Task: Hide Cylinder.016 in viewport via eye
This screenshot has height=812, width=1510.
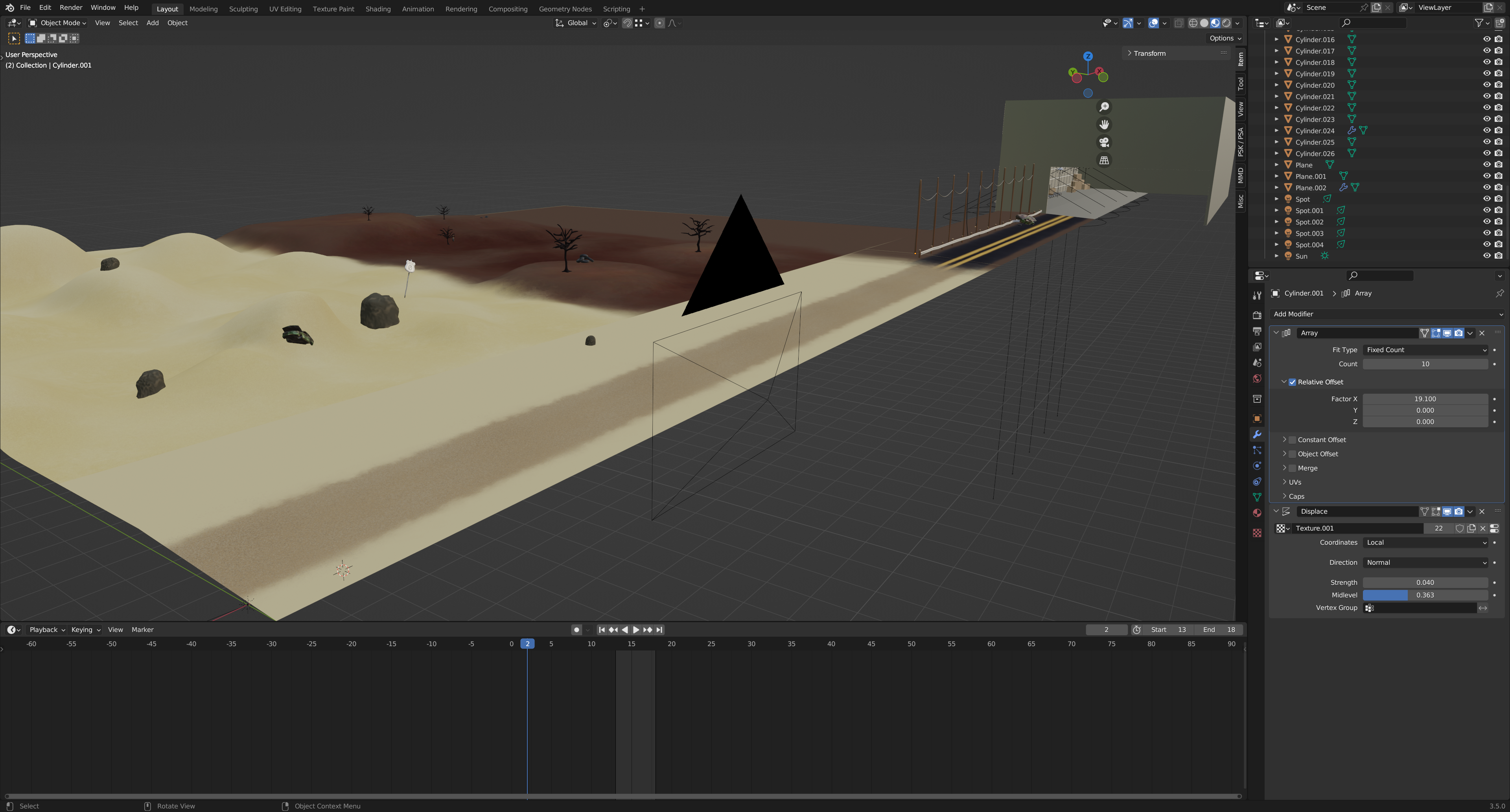Action: [x=1486, y=39]
